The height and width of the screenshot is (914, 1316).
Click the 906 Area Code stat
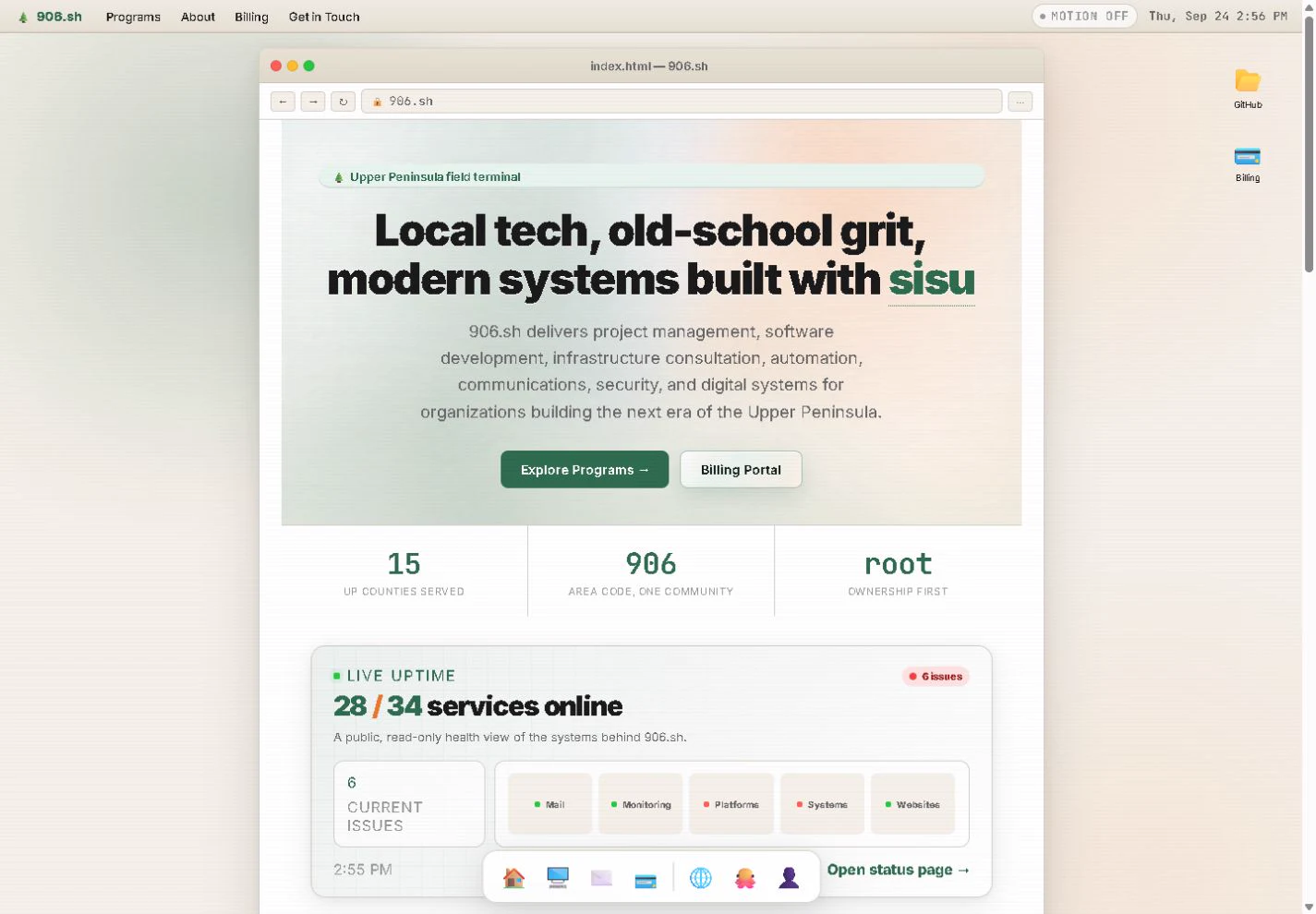[x=651, y=572]
